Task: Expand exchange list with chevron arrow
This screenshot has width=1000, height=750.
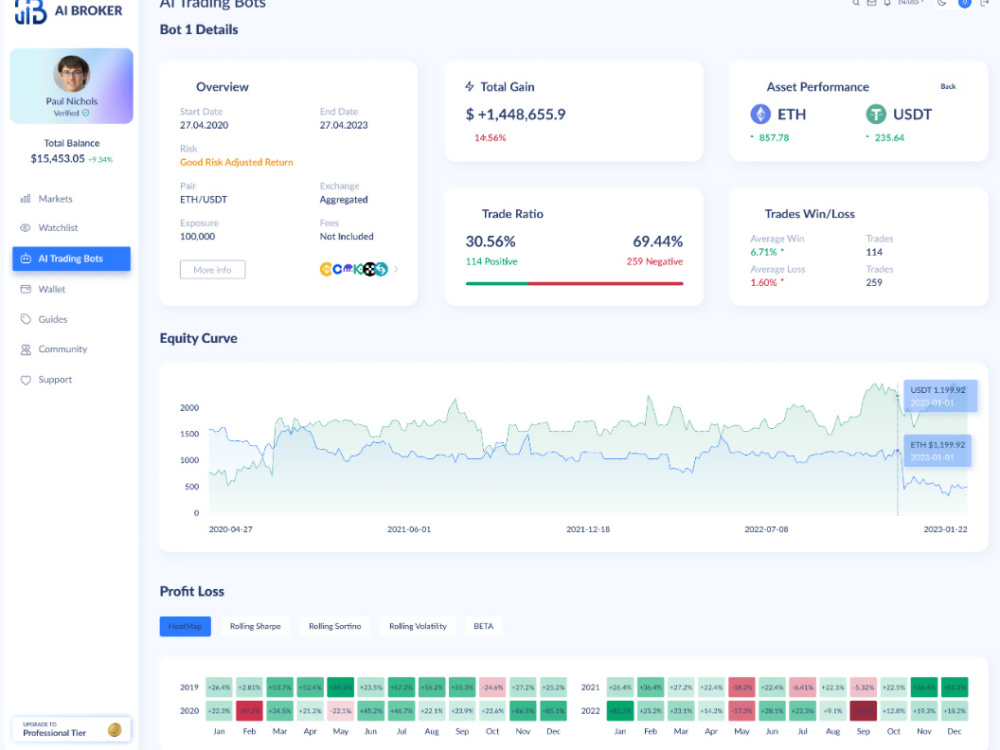Action: (x=396, y=269)
